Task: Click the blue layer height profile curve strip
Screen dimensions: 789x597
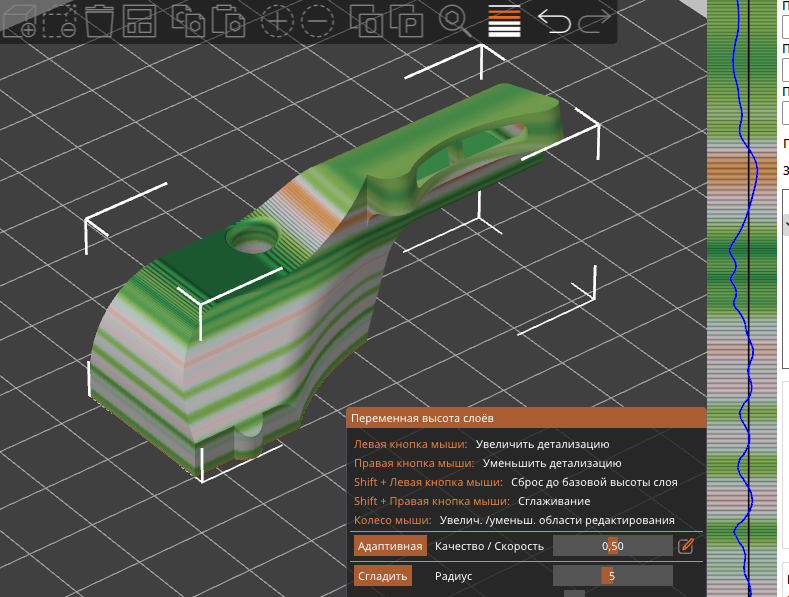Action: 742,298
